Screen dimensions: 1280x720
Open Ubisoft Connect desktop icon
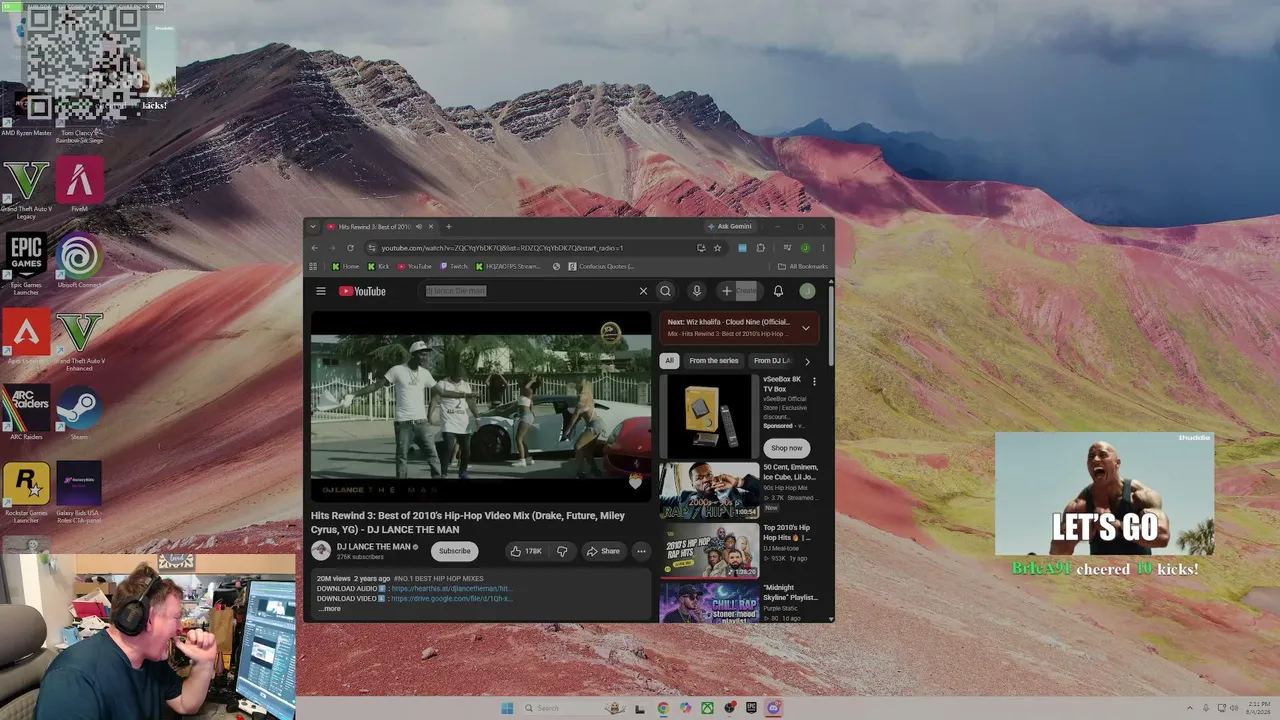coord(79,262)
